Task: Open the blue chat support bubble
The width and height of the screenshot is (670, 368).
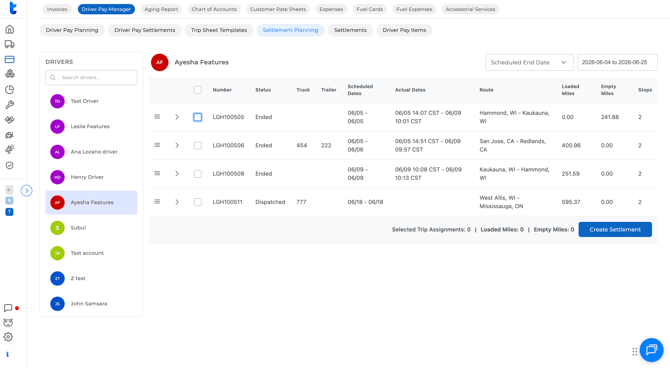Action: click(651, 350)
